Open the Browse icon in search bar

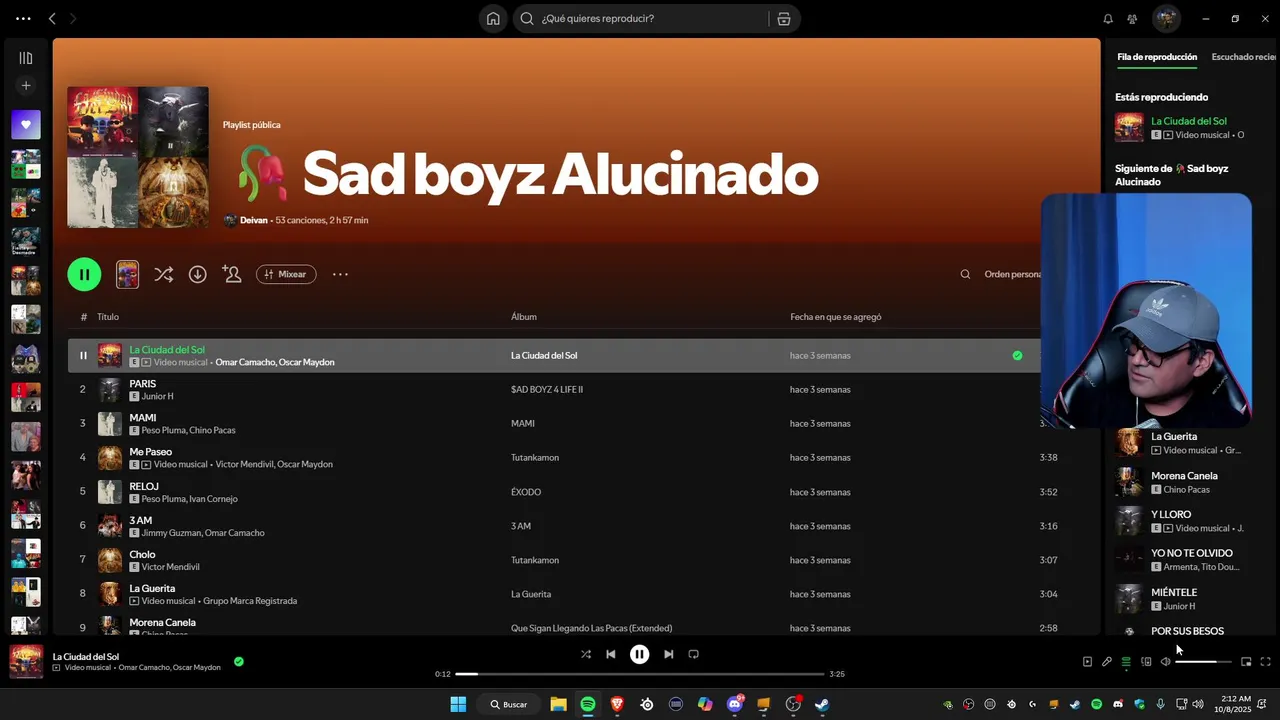point(784,18)
